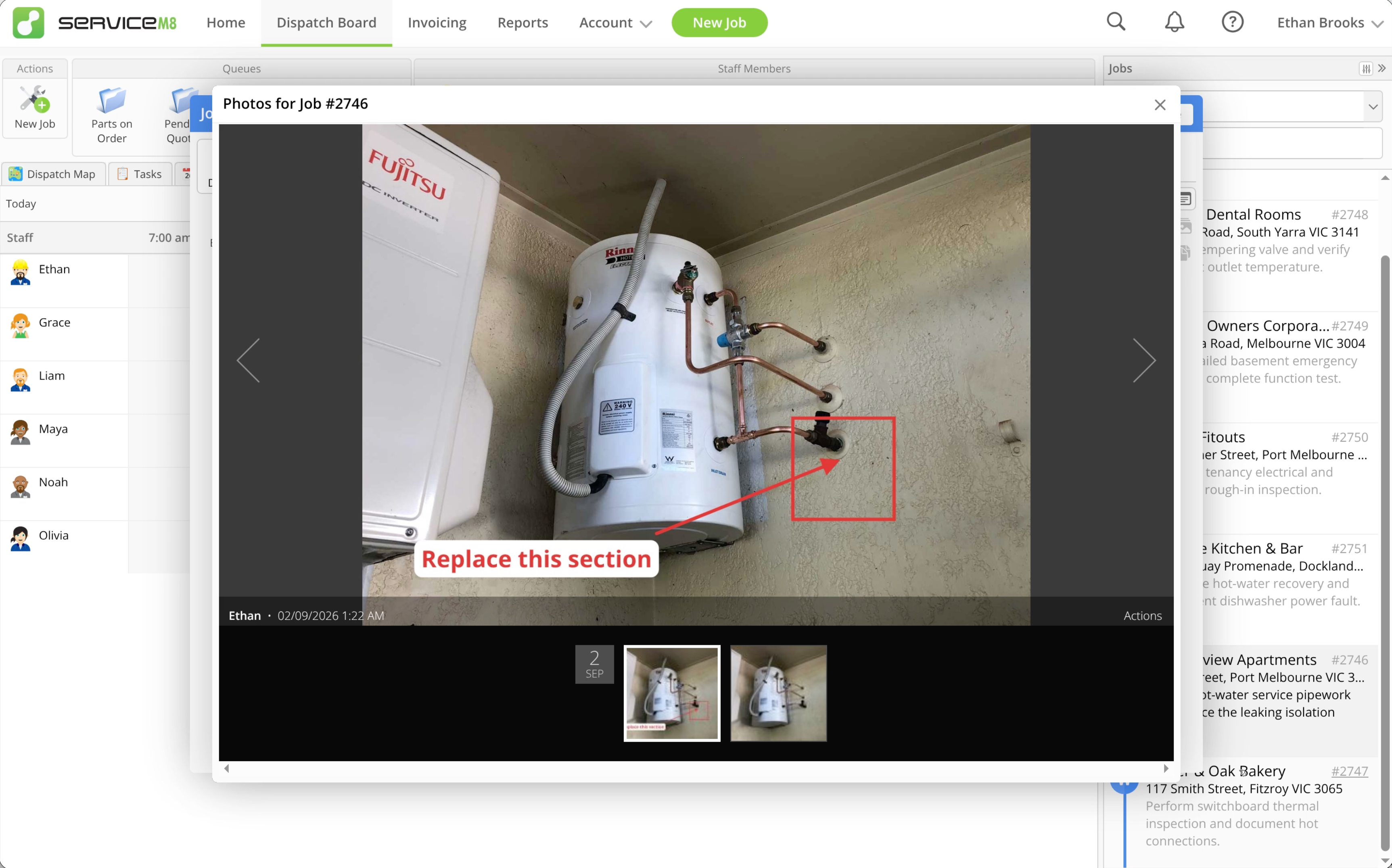Open the help question mark icon
1392x868 pixels.
coord(1232,22)
